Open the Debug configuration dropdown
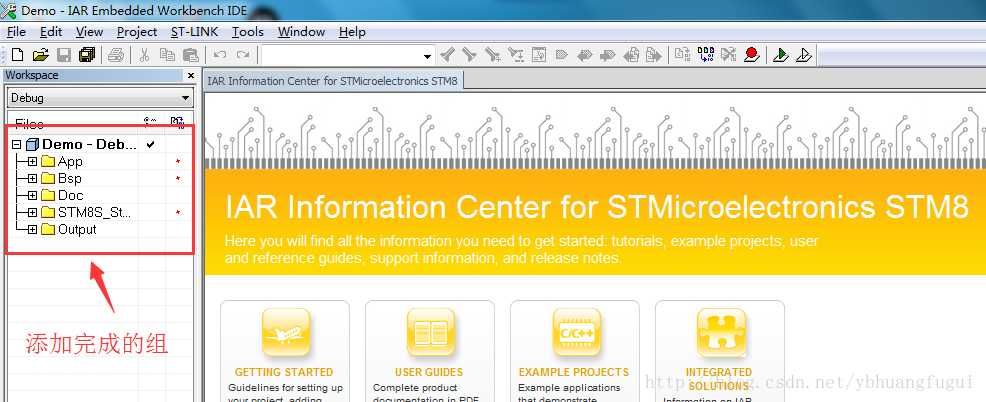The image size is (986, 402). tap(185, 98)
